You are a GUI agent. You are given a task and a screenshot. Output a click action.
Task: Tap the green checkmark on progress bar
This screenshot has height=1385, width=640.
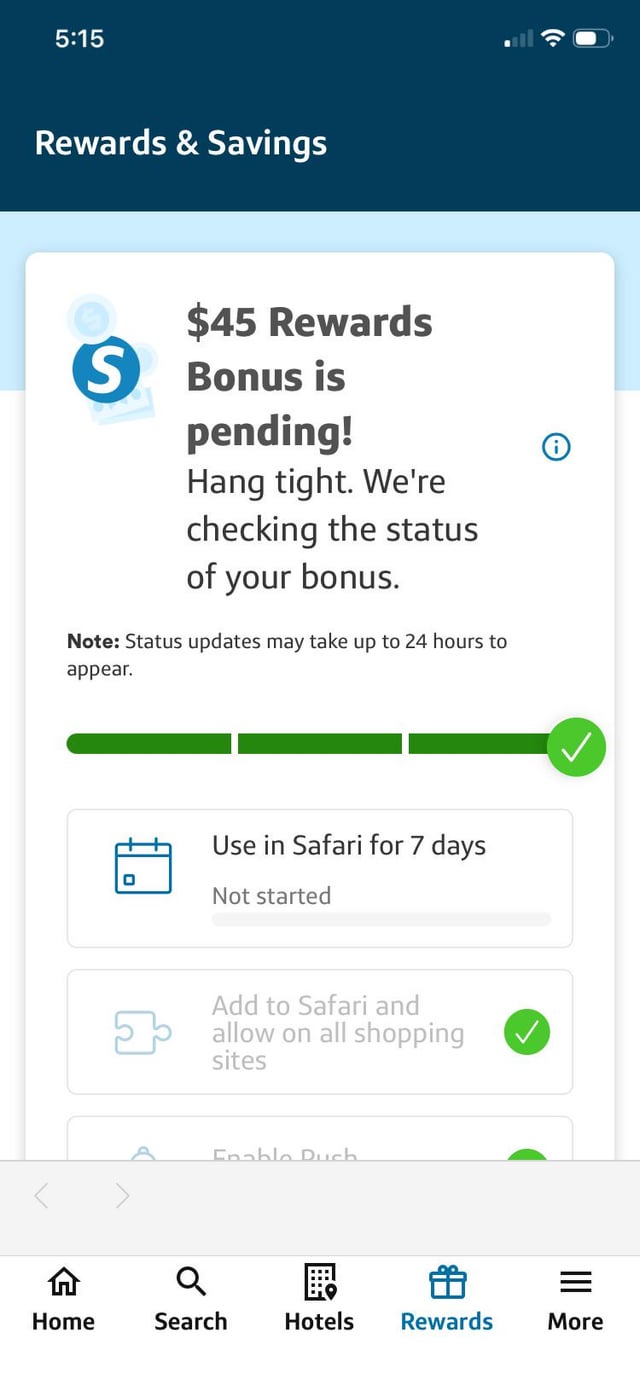pos(576,746)
